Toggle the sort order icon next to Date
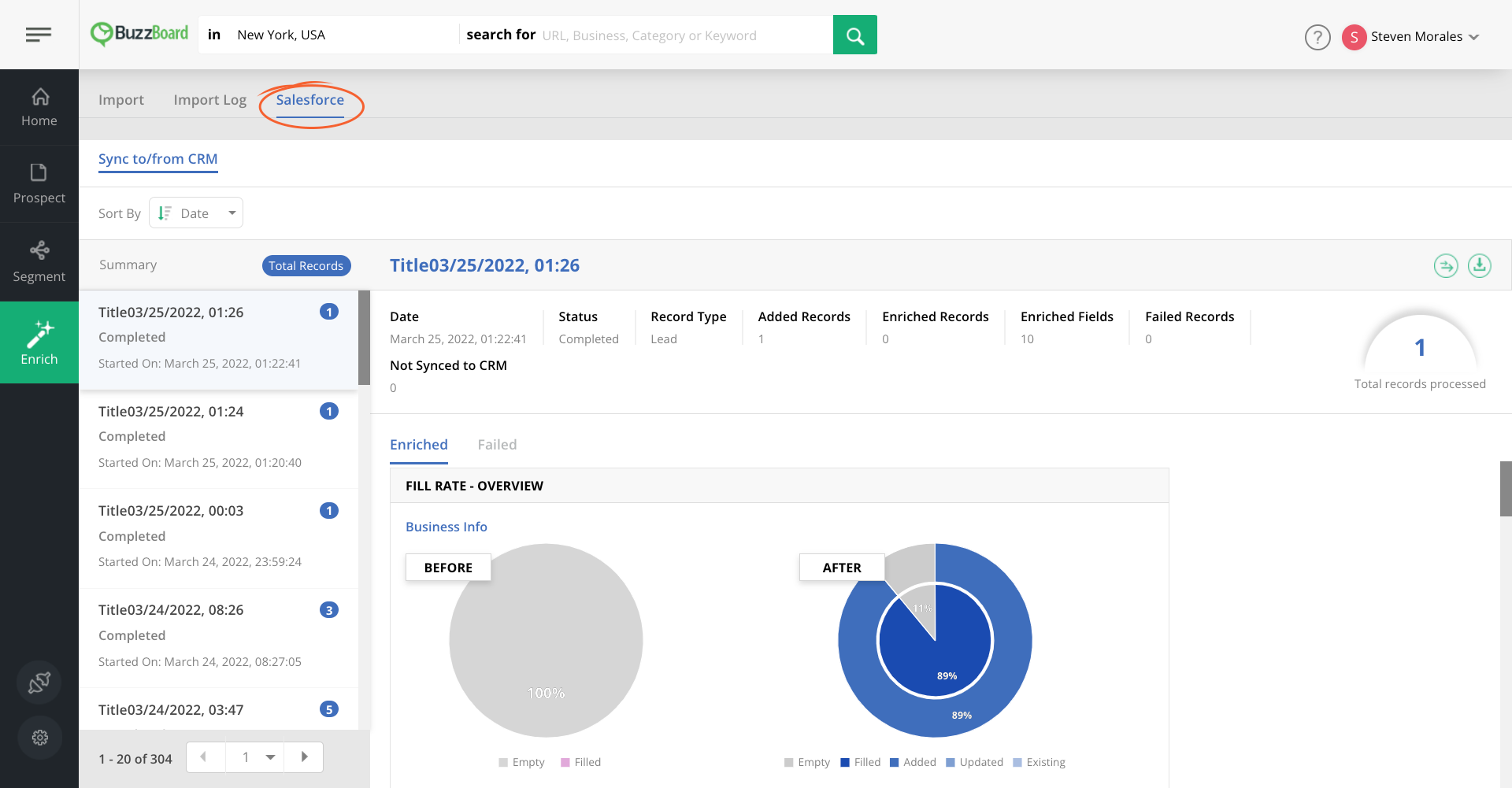The image size is (1512, 788). tap(165, 213)
